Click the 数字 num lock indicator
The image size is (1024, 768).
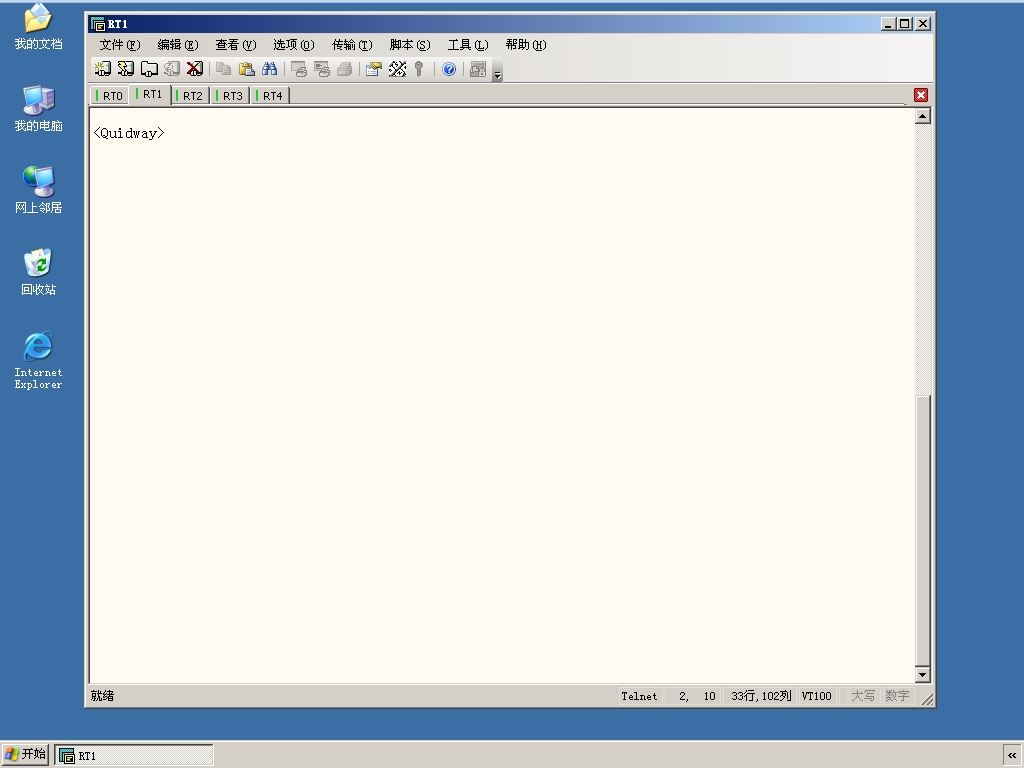897,696
